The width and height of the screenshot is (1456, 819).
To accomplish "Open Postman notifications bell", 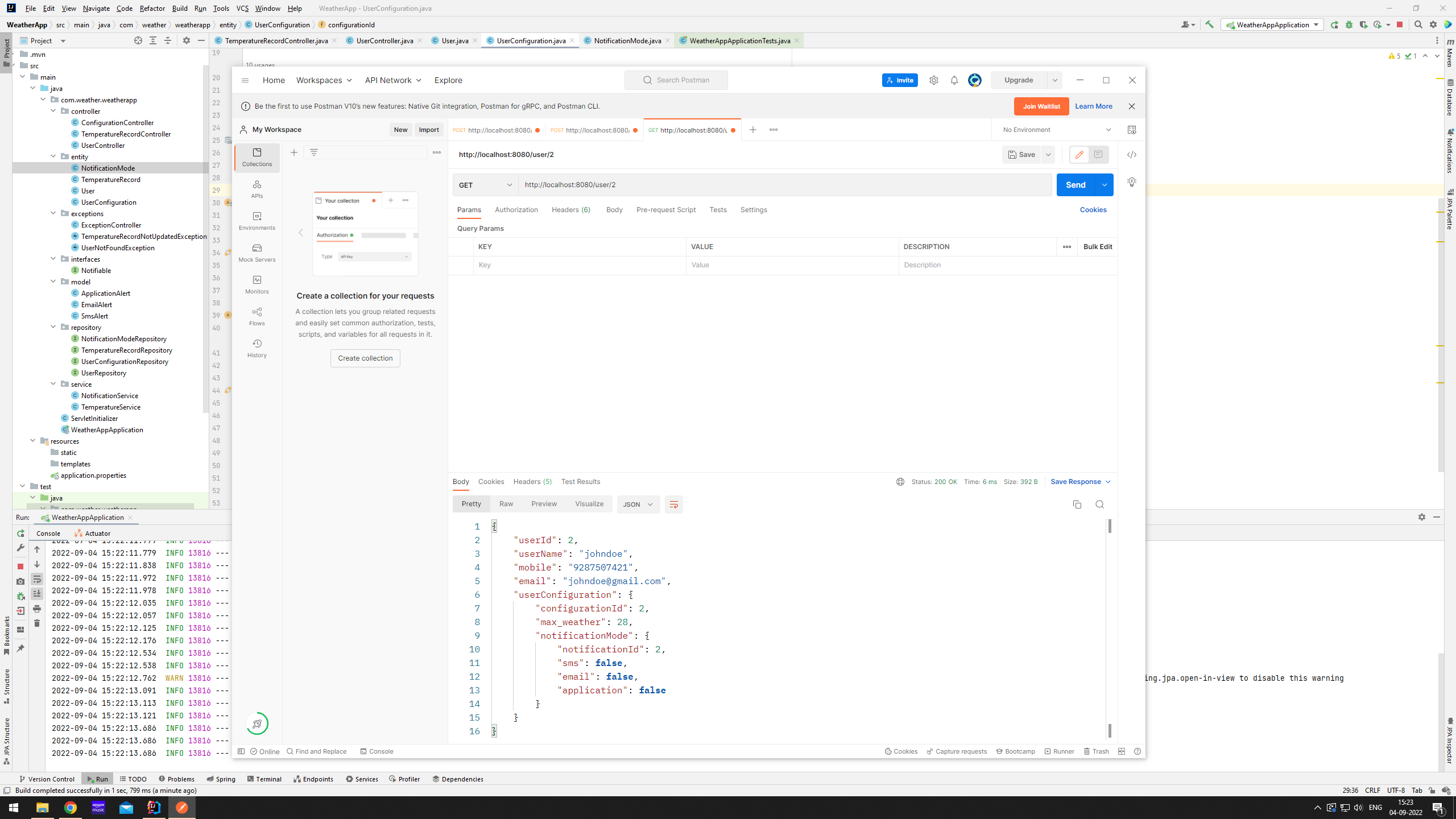I will click(x=954, y=80).
